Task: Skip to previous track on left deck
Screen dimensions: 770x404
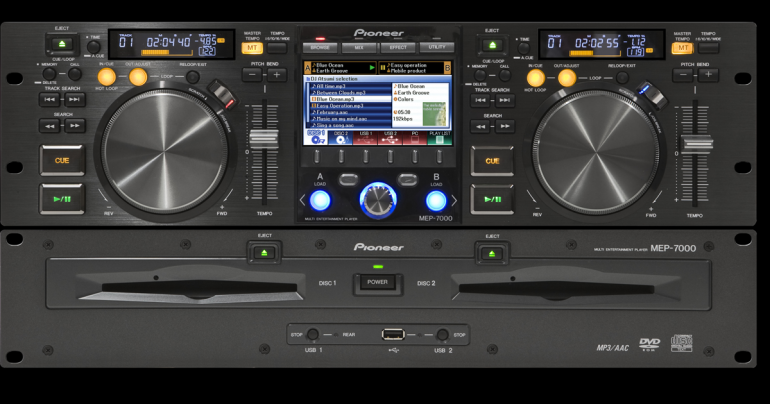Action: pyautogui.click(x=50, y=99)
